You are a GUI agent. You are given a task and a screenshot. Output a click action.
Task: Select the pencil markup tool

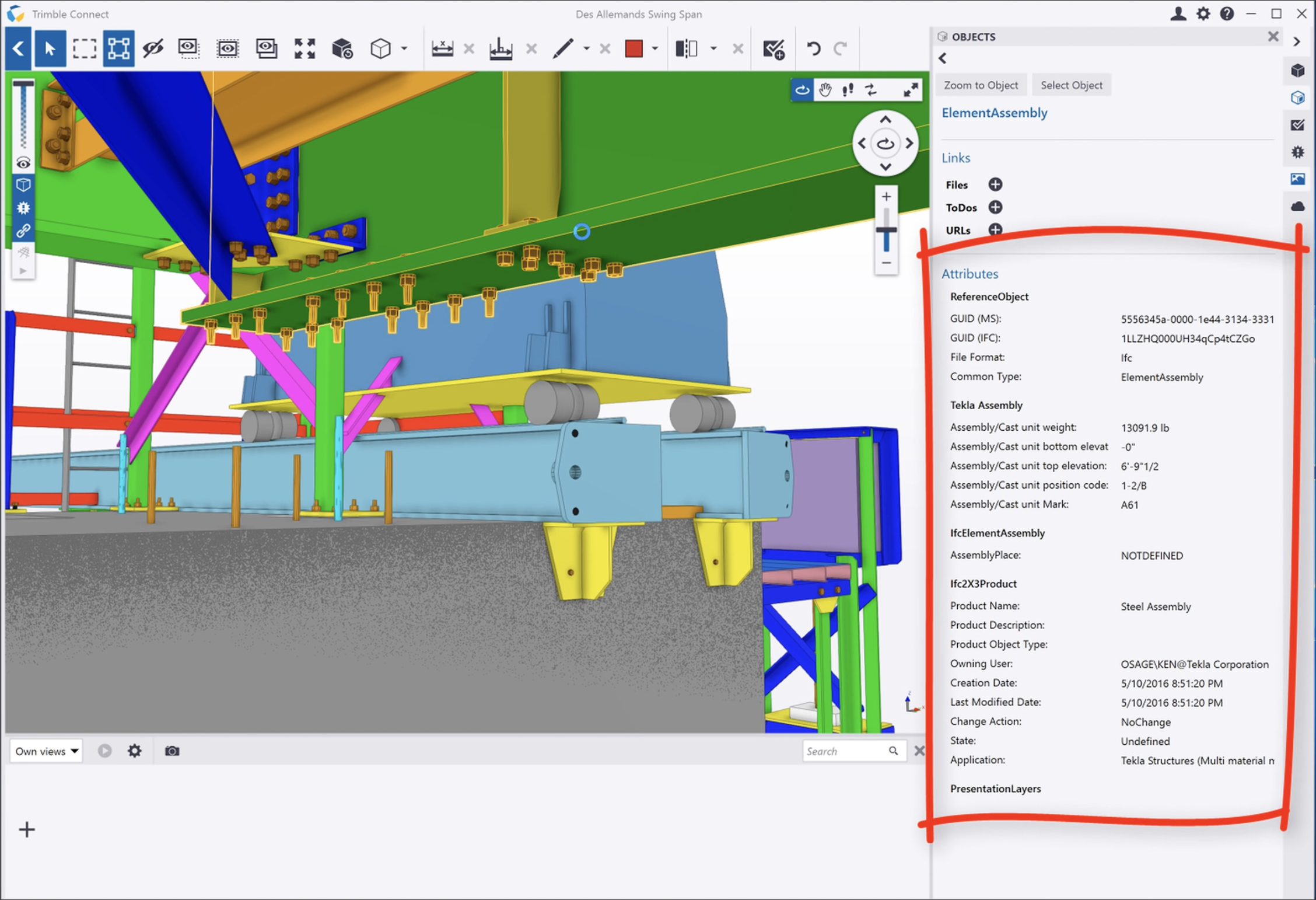click(562, 48)
